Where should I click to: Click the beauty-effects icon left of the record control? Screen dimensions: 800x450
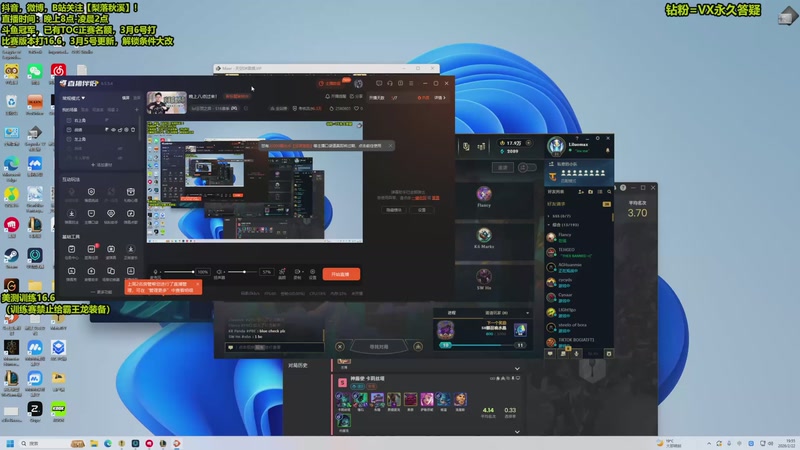[282, 273]
